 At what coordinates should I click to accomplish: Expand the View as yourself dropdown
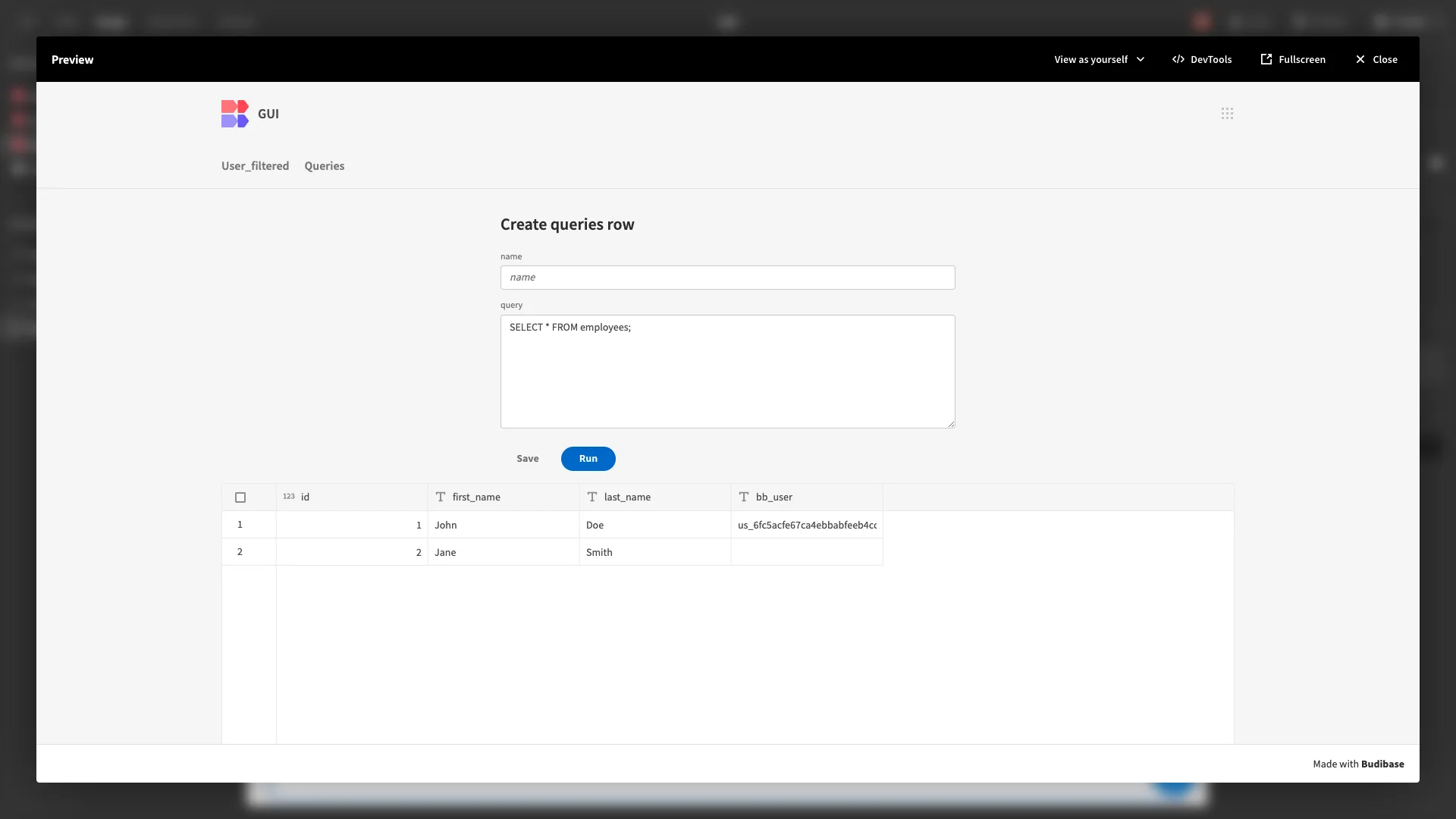1099,59
